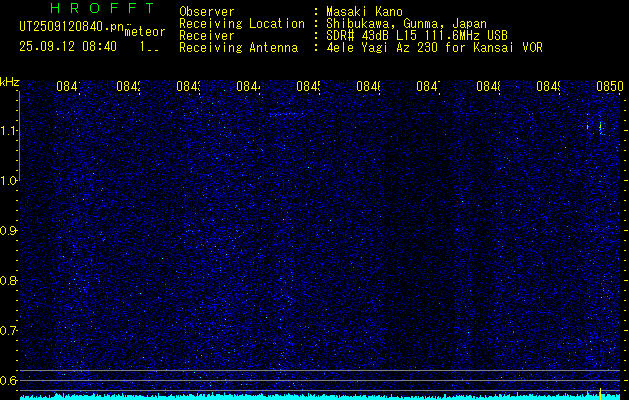Click the 'meteor' label
629x400 pixels.
pos(145,32)
